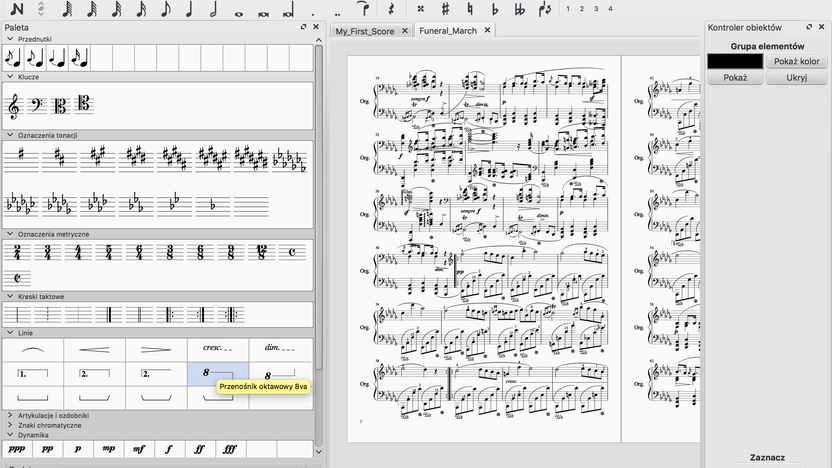Toggle the double dot in toolbar
The height and width of the screenshot is (468, 832).
pos(338,14)
